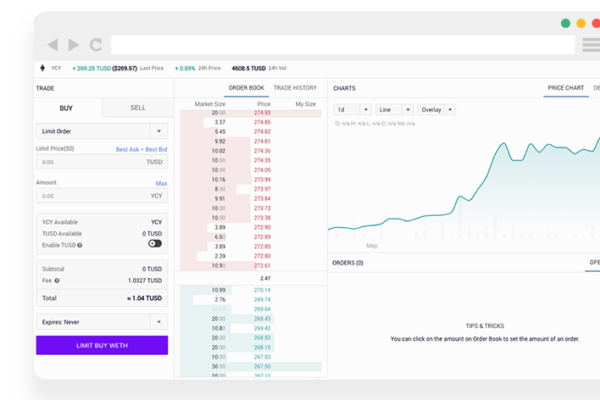This screenshot has height=400, width=600.
Task: Select the TRADE HISTORY tab
Action: click(295, 88)
